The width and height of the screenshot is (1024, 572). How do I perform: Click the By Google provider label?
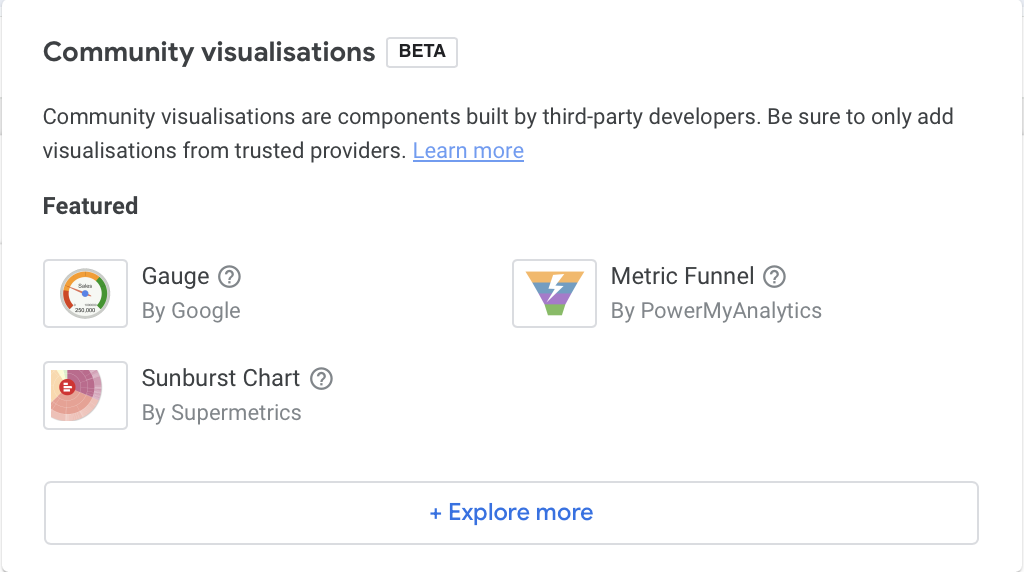click(x=191, y=311)
